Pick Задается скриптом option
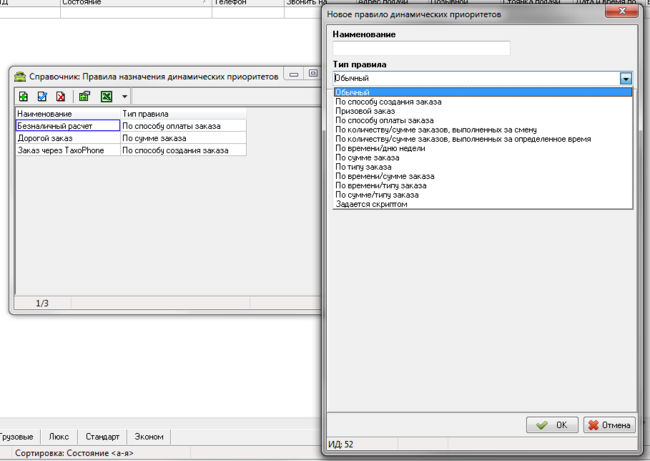Screen dimensions: 650x461 coord(371,204)
